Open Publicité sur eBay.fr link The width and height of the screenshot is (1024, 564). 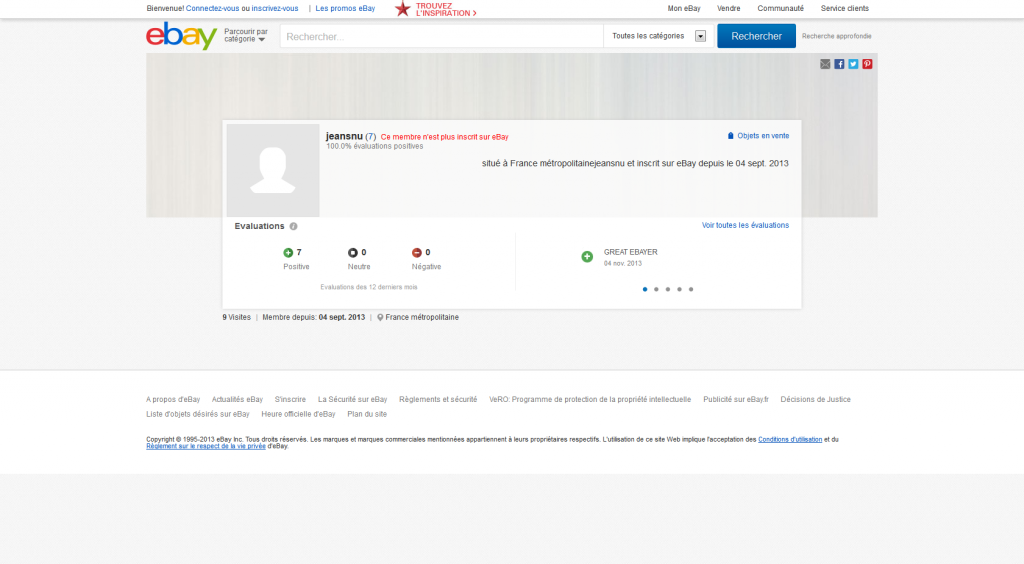(x=736, y=400)
